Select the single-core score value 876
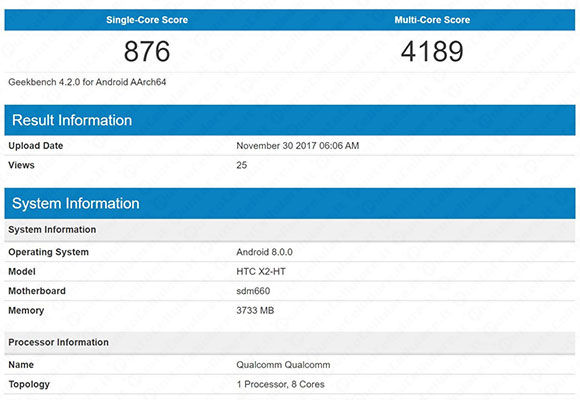The image size is (580, 400). tap(147, 51)
